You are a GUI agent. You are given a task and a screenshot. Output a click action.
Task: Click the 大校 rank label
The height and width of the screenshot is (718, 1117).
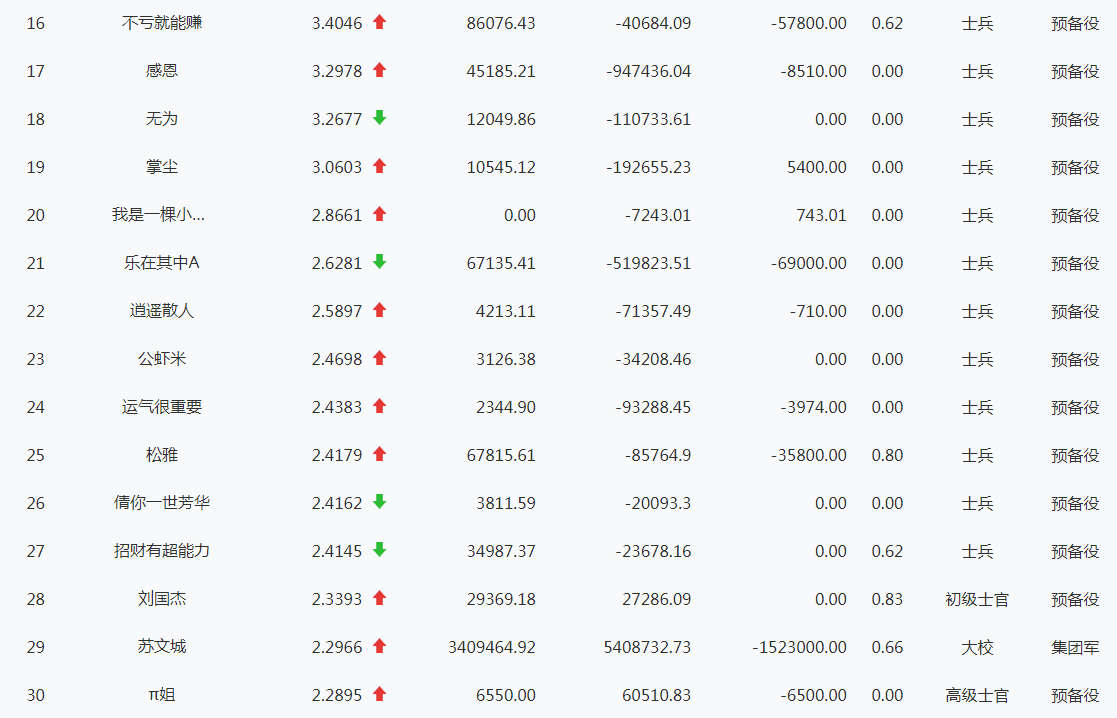point(977,647)
